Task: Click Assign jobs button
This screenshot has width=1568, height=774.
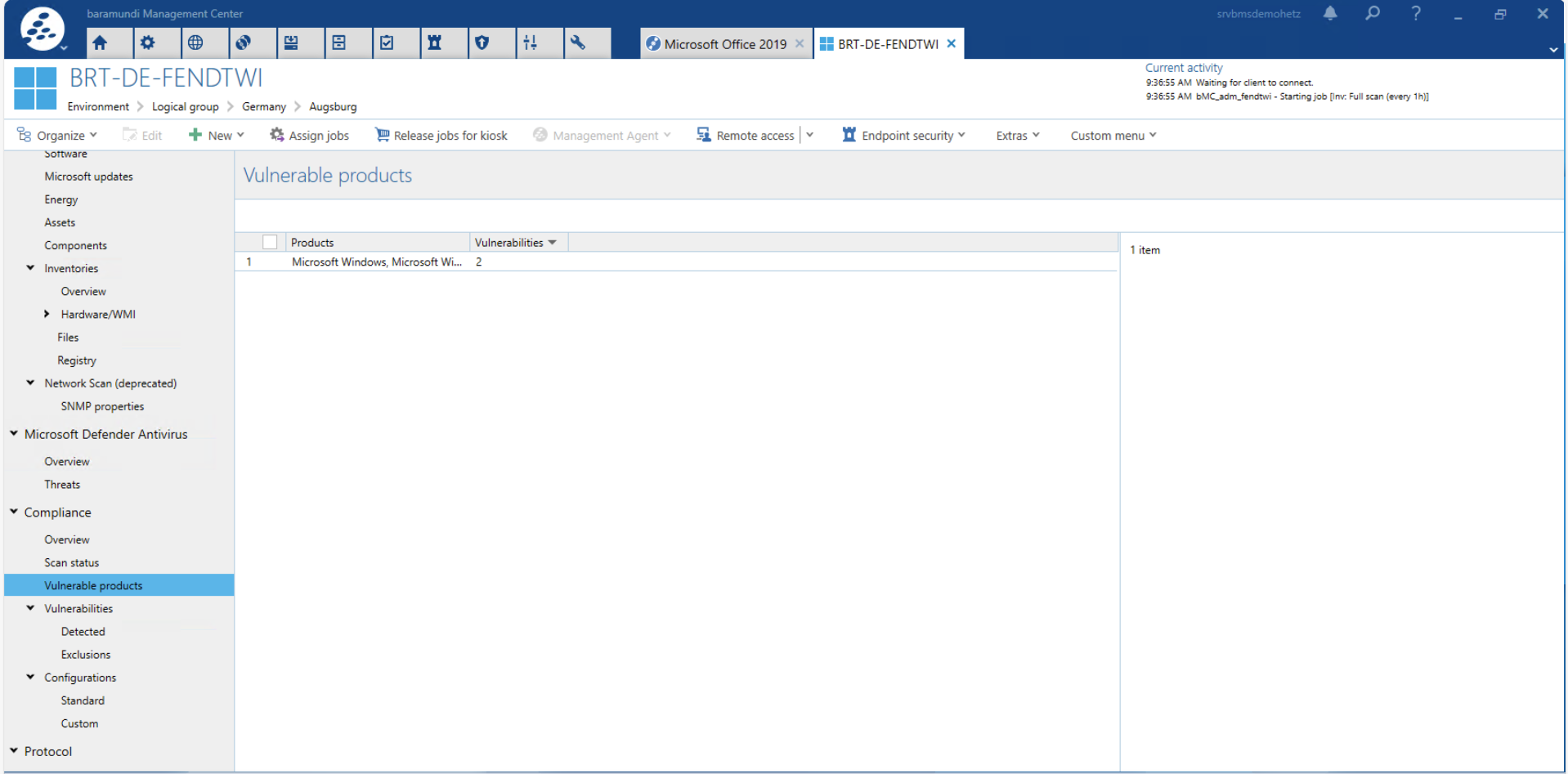Action: (x=309, y=136)
